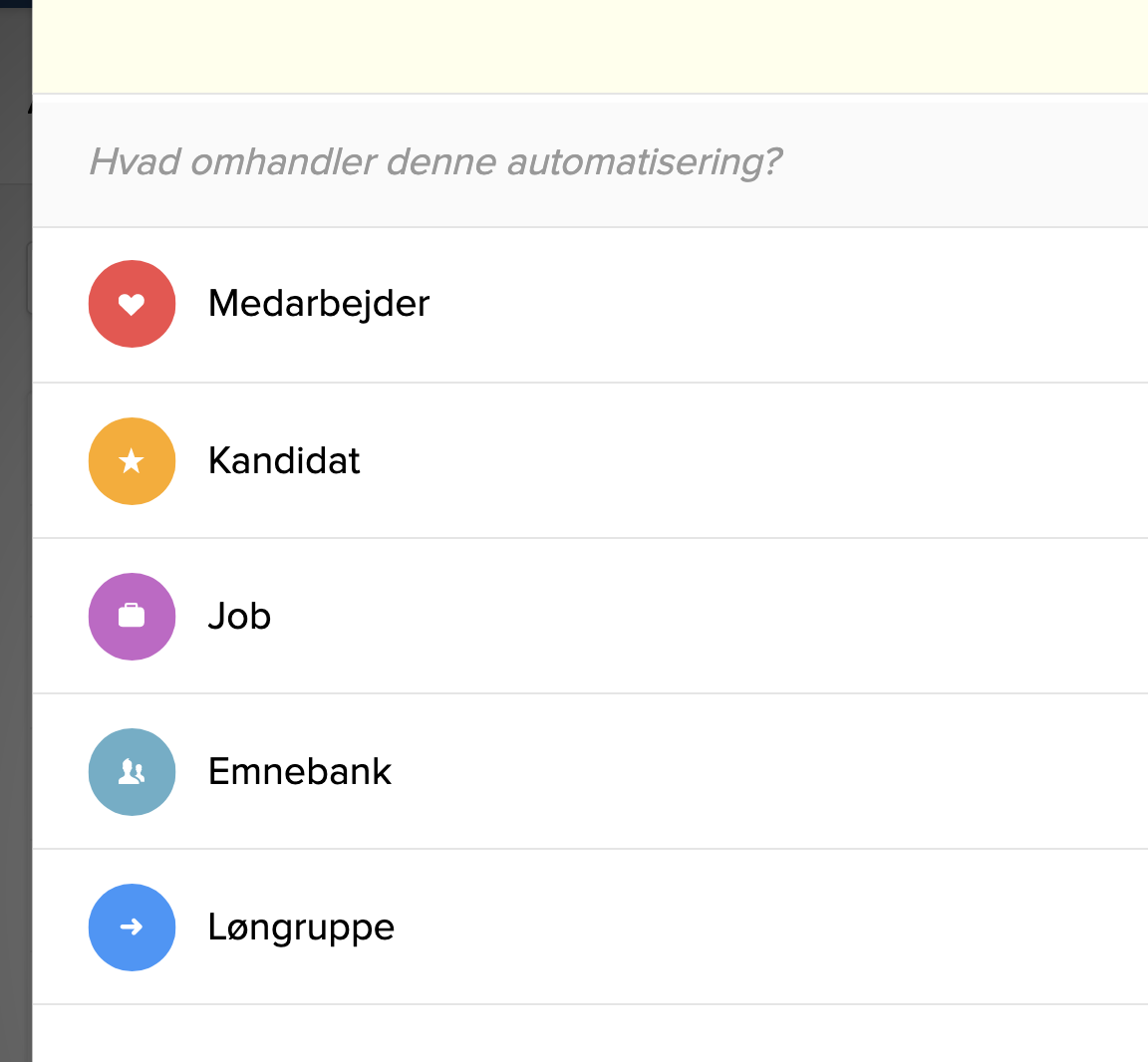This screenshot has height=1062, width=1148.
Task: Open the Emnebank text label
Action: click(x=300, y=772)
